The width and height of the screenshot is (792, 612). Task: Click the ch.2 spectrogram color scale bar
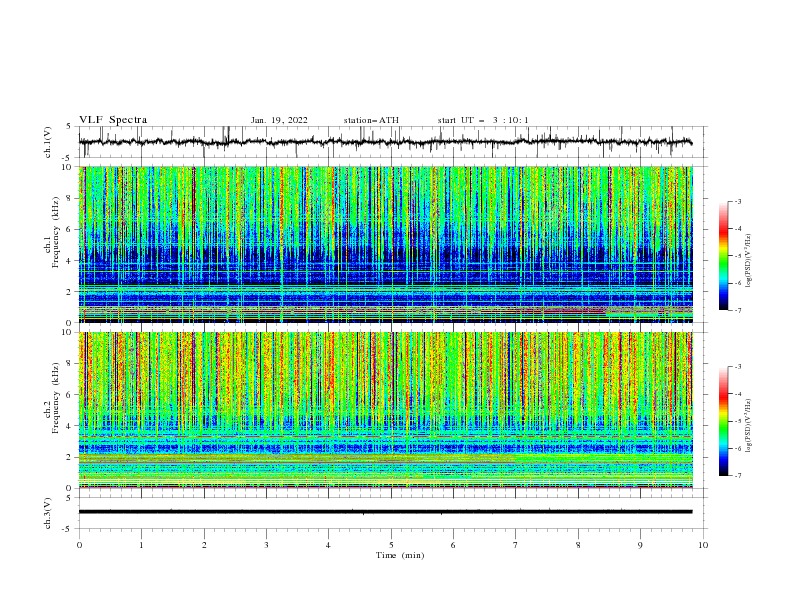(x=724, y=421)
